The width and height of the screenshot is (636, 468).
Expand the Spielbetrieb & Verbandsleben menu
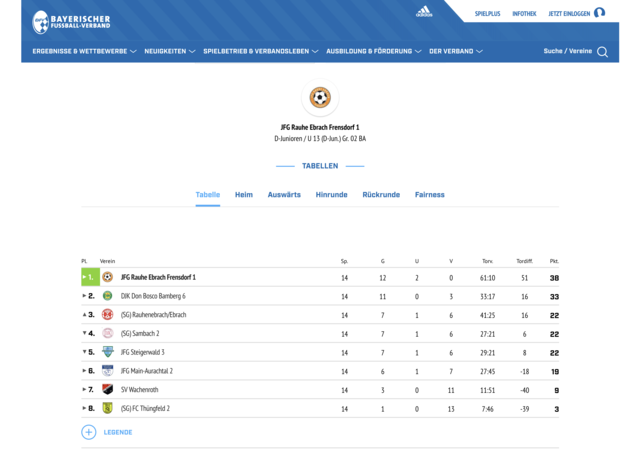(260, 52)
